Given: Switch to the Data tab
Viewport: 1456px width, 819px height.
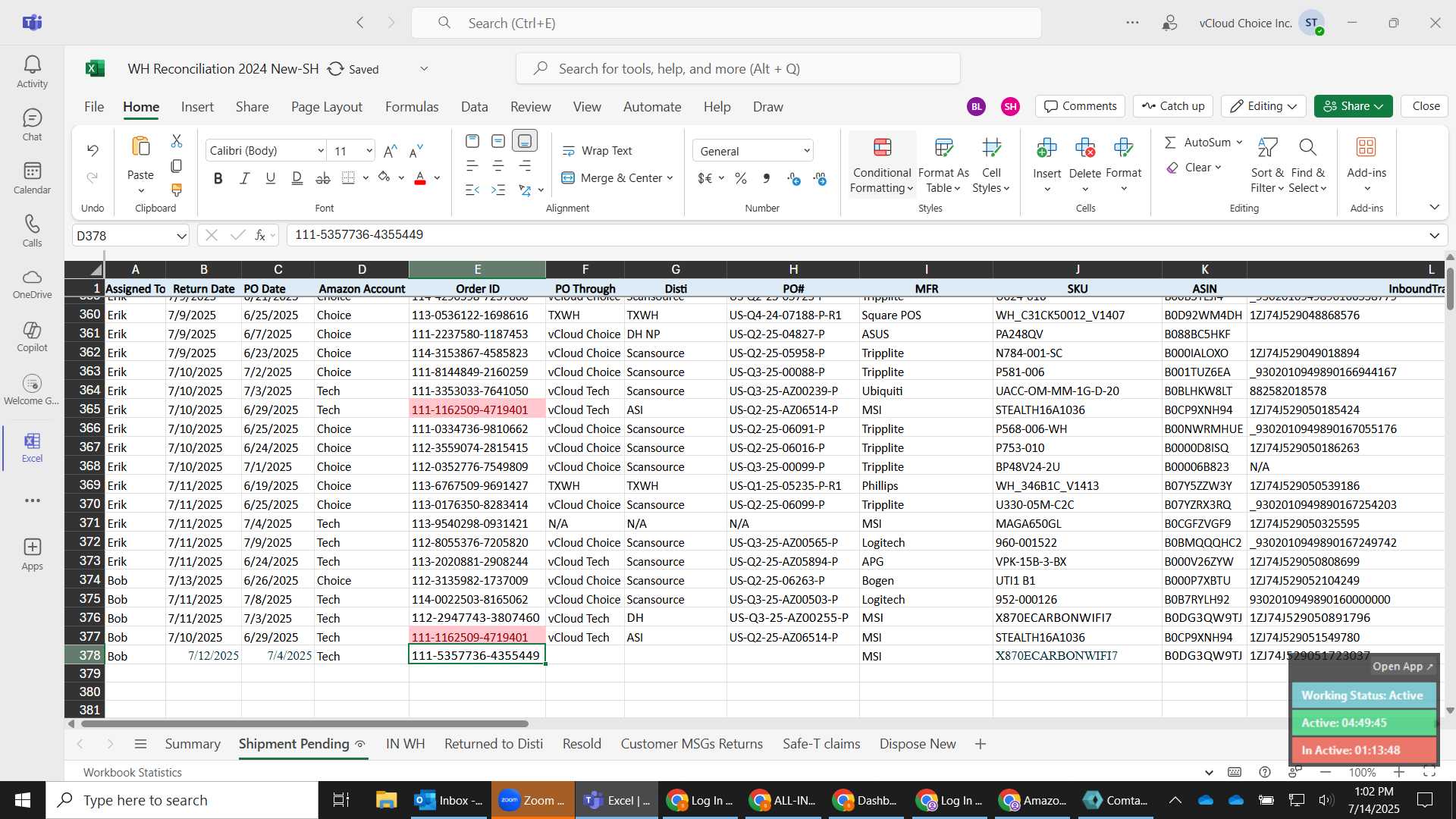Looking at the screenshot, I should pyautogui.click(x=475, y=107).
